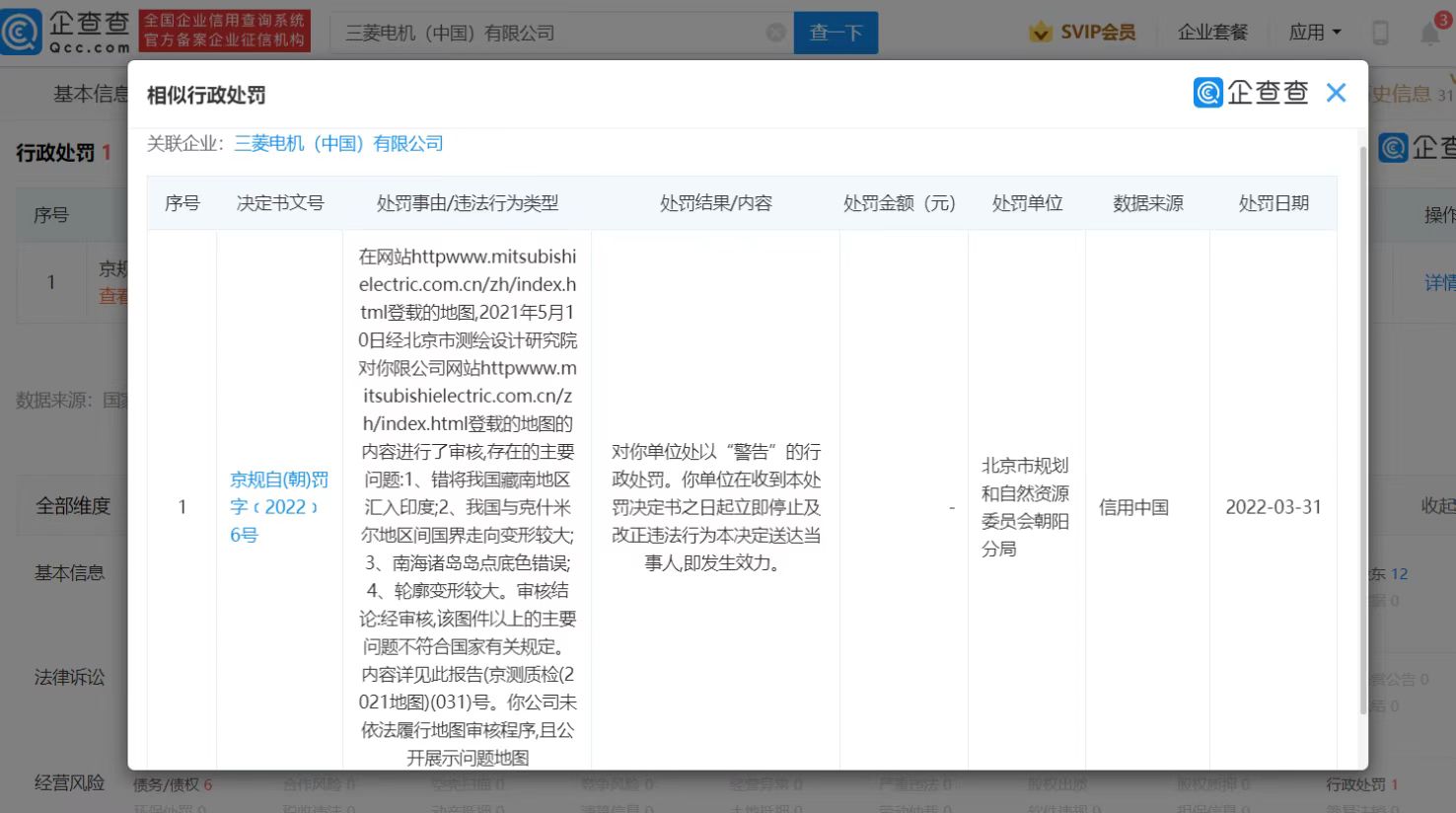Open 企业套餐 menu item
This screenshot has width=1456, height=813.
tap(1212, 33)
